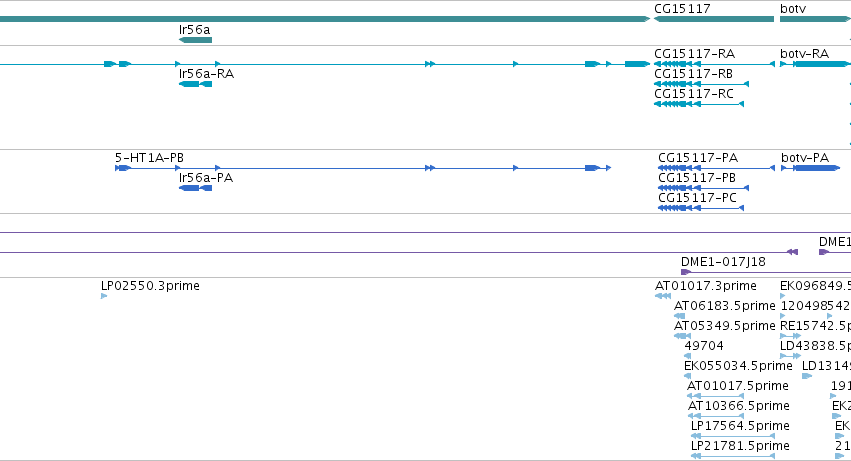Select the CG15117-RC transcript
851x461 pixels.
699,104
